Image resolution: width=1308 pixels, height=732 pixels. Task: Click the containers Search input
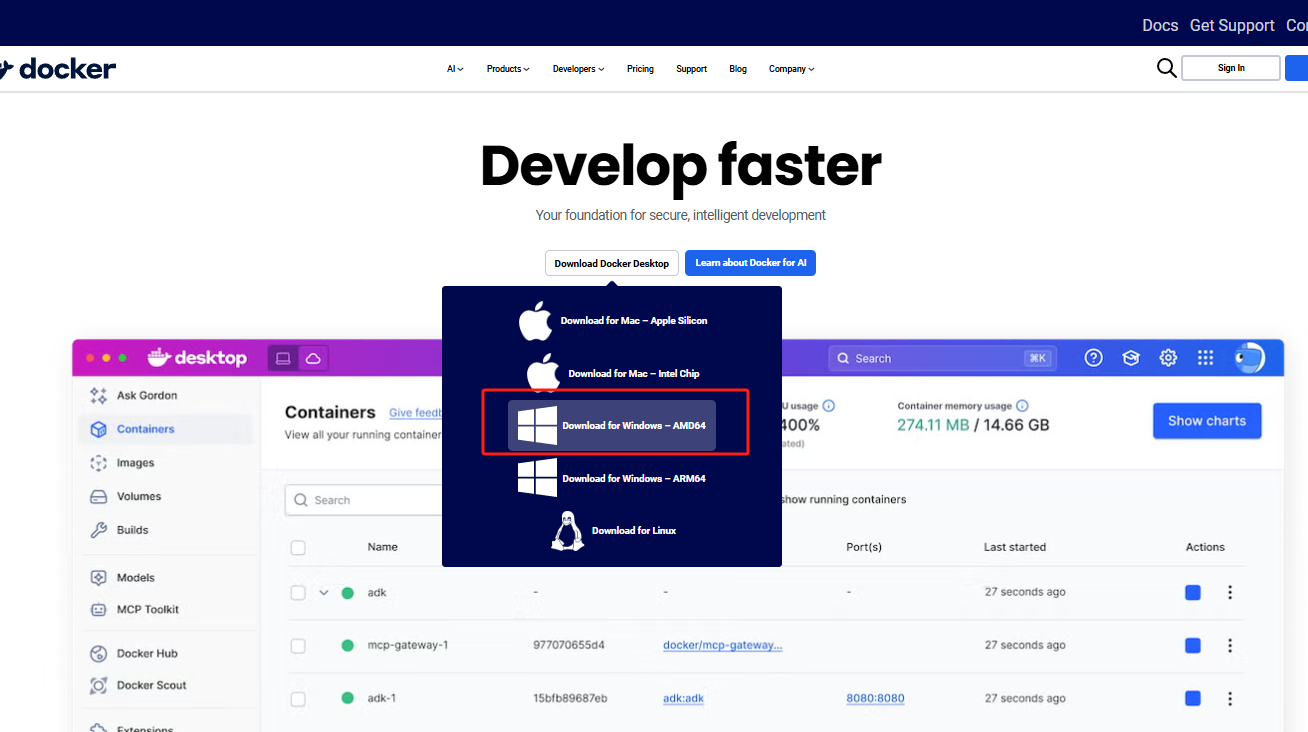pos(364,500)
